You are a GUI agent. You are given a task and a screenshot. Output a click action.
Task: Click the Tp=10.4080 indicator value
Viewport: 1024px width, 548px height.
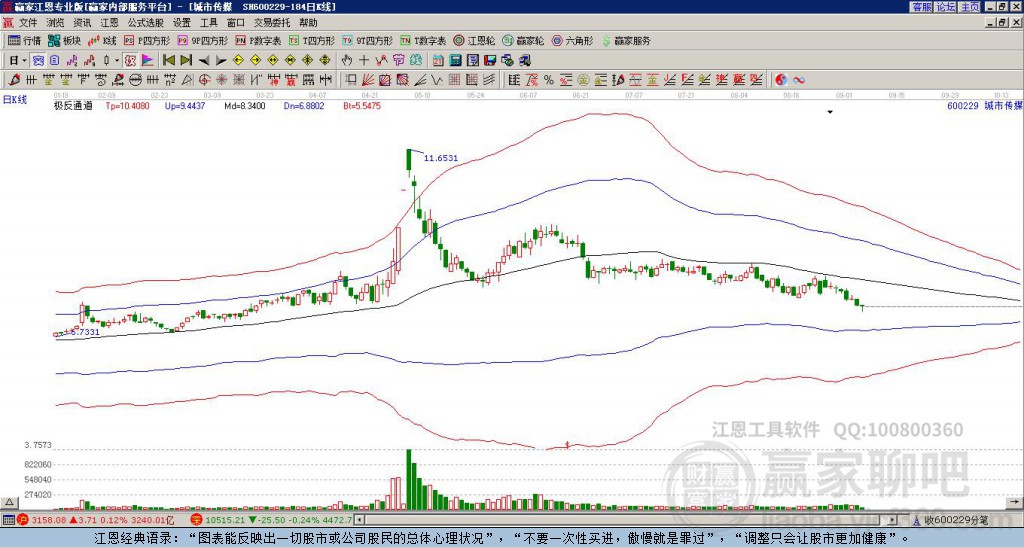point(127,105)
